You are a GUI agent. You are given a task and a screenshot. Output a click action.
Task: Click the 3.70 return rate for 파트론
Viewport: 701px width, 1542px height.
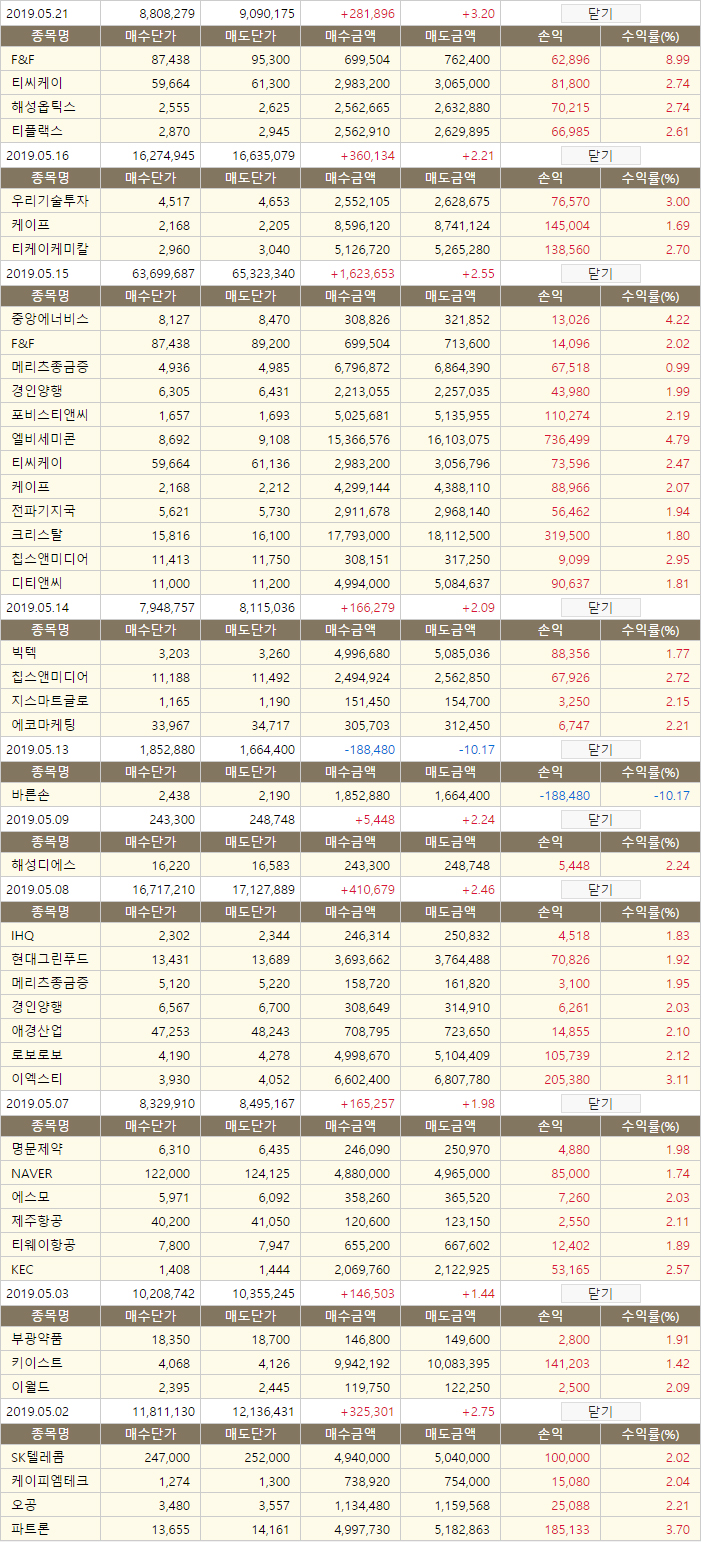pyautogui.click(x=678, y=1529)
